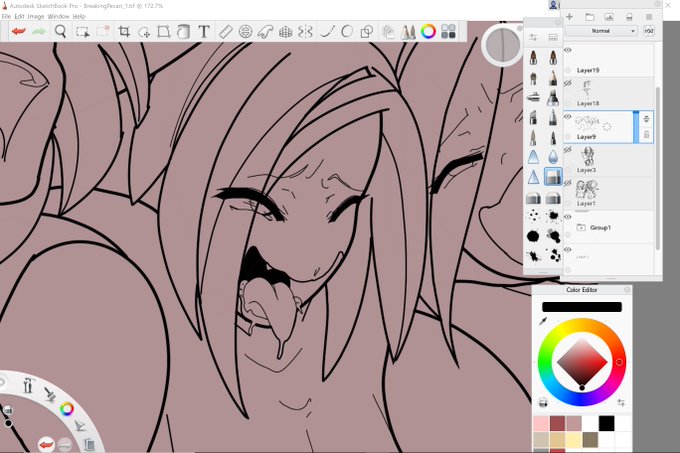Viewport: 680px width, 453px height.
Task: Select the selected gradient fill brush
Action: (553, 176)
